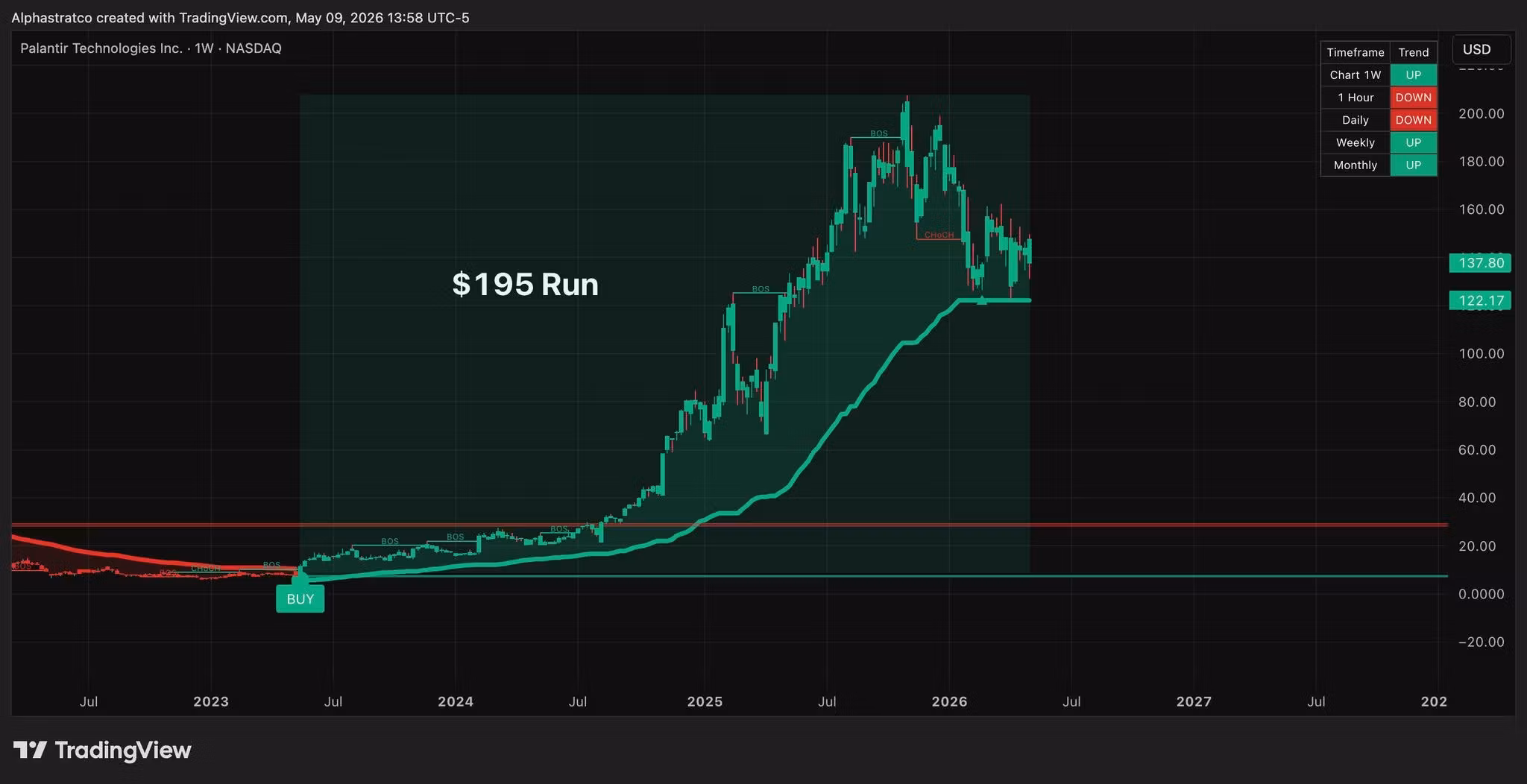Image resolution: width=1527 pixels, height=784 pixels.
Task: Click the 100.00 price axis label
Action: [x=1482, y=353]
